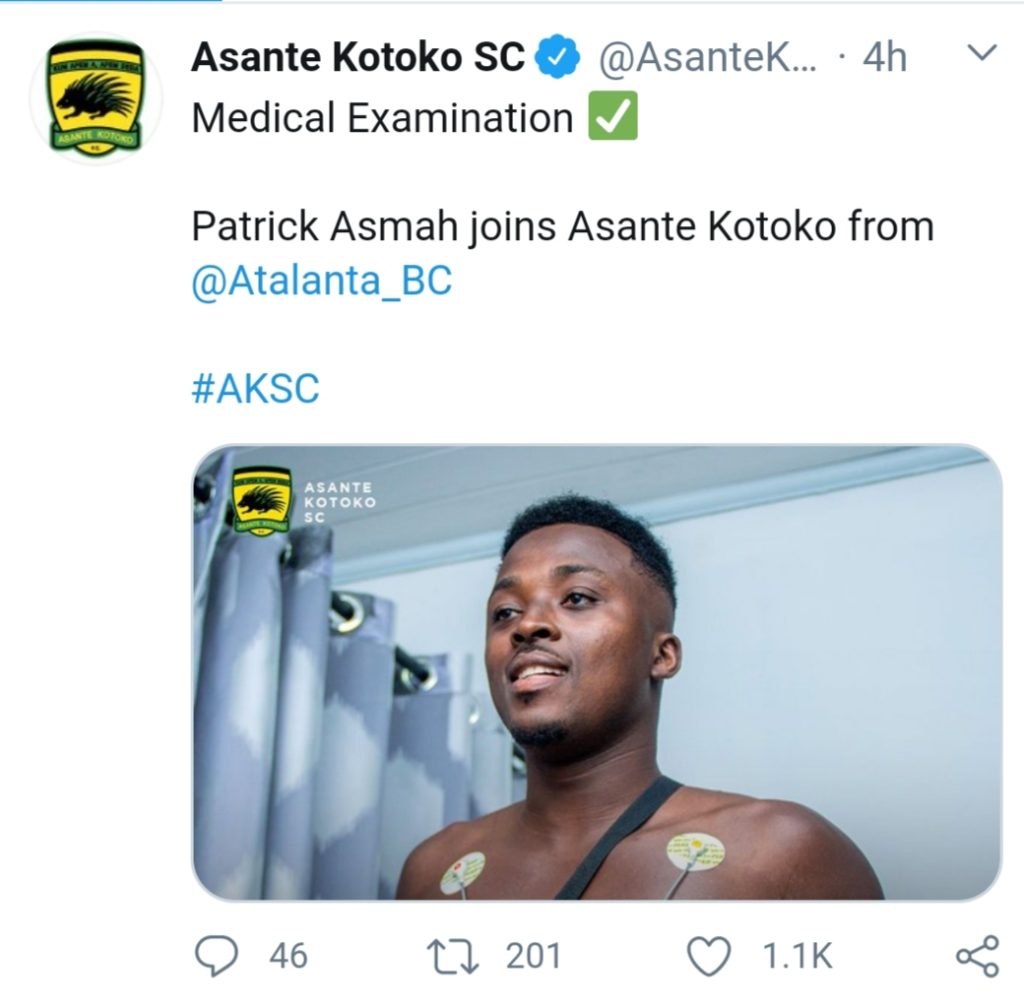Viewport: 1024px width, 1007px height.
Task: Open the #AKSC hashtag
Action: (x=255, y=388)
